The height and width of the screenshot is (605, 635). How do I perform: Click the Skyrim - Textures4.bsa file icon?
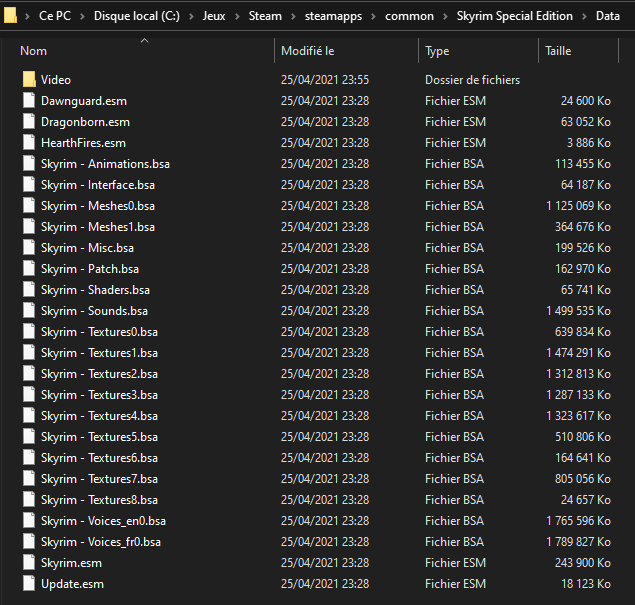pyautogui.click(x=29, y=416)
